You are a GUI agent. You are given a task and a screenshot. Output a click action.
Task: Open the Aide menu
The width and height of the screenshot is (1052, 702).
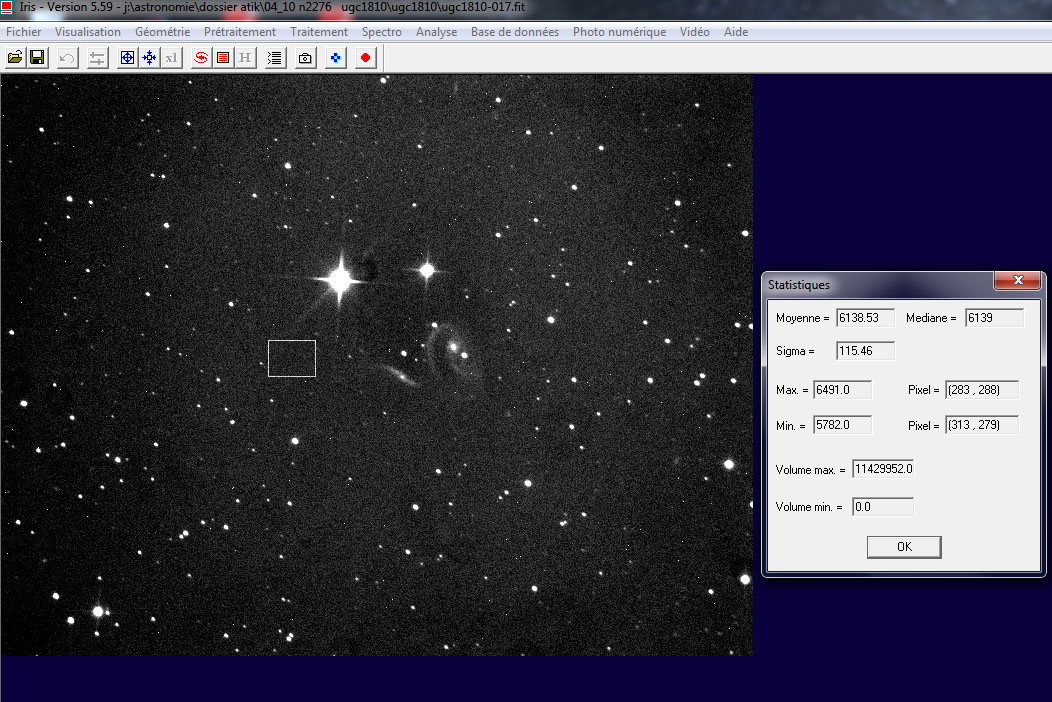pyautogui.click(x=736, y=32)
